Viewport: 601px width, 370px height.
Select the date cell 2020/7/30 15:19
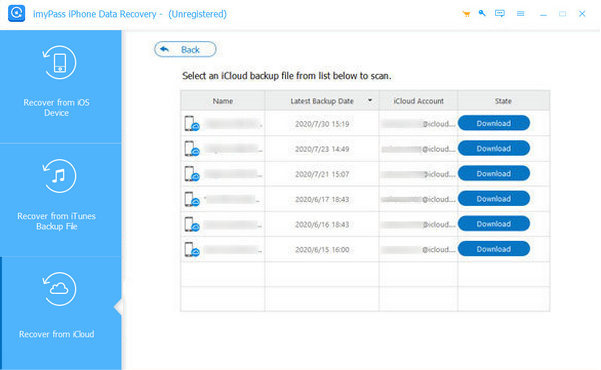click(x=322, y=124)
